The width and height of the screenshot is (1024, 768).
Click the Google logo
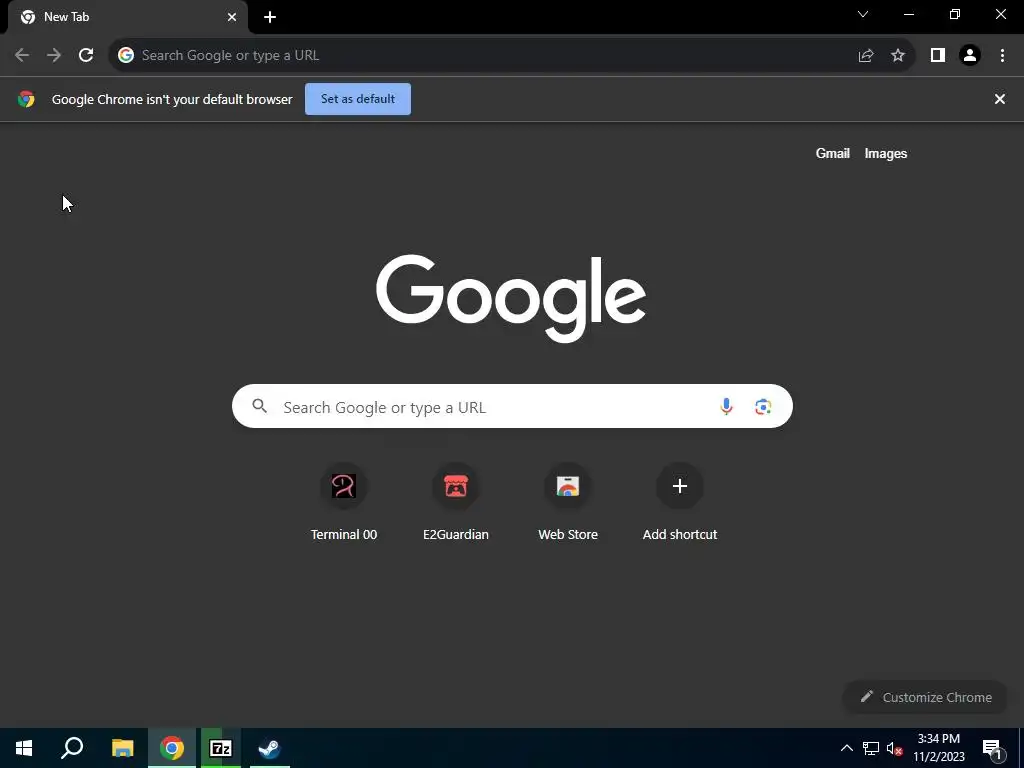click(x=511, y=298)
